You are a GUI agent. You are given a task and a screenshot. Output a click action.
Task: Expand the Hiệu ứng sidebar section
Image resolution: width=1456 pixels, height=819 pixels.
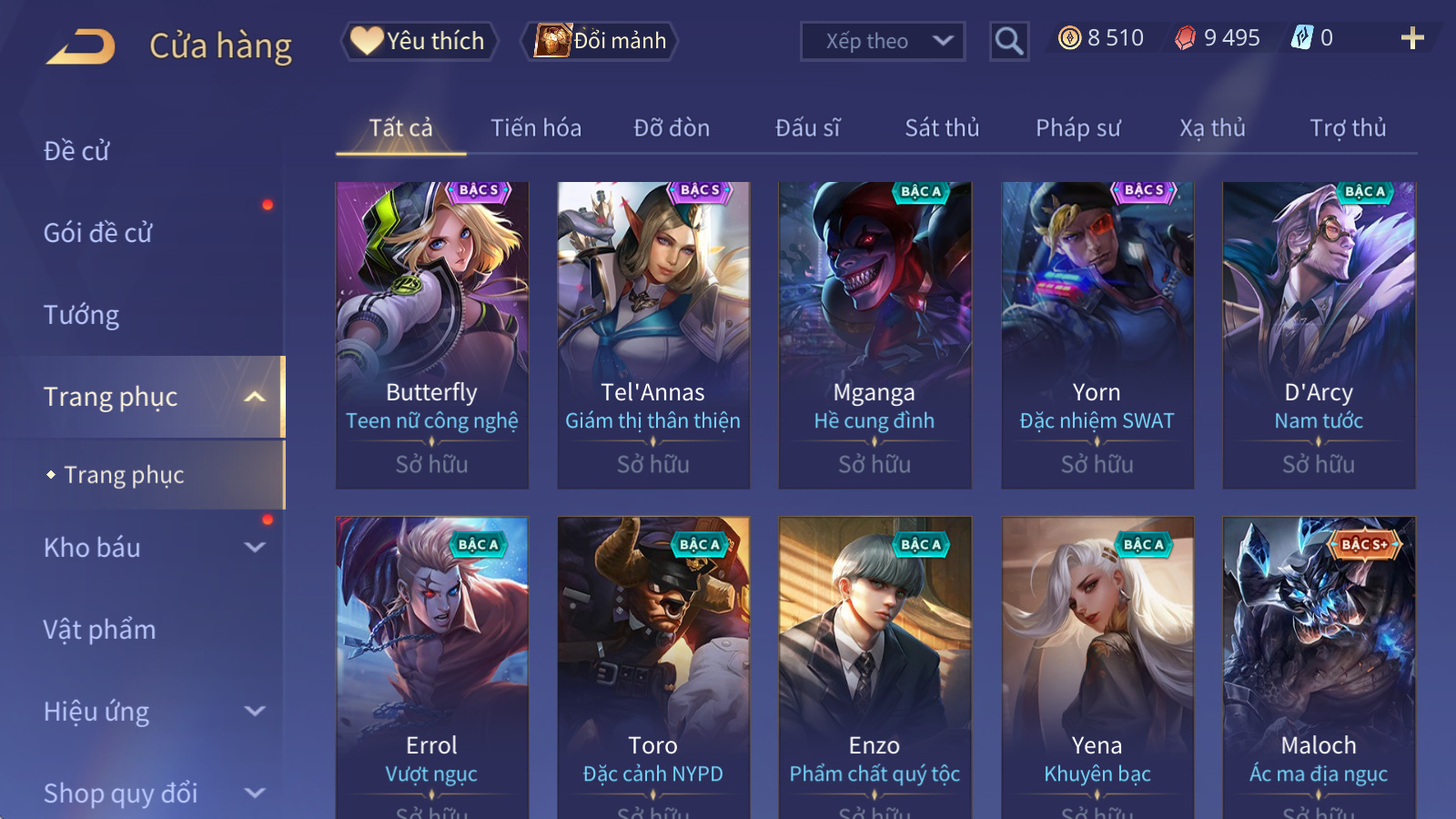pos(255,712)
